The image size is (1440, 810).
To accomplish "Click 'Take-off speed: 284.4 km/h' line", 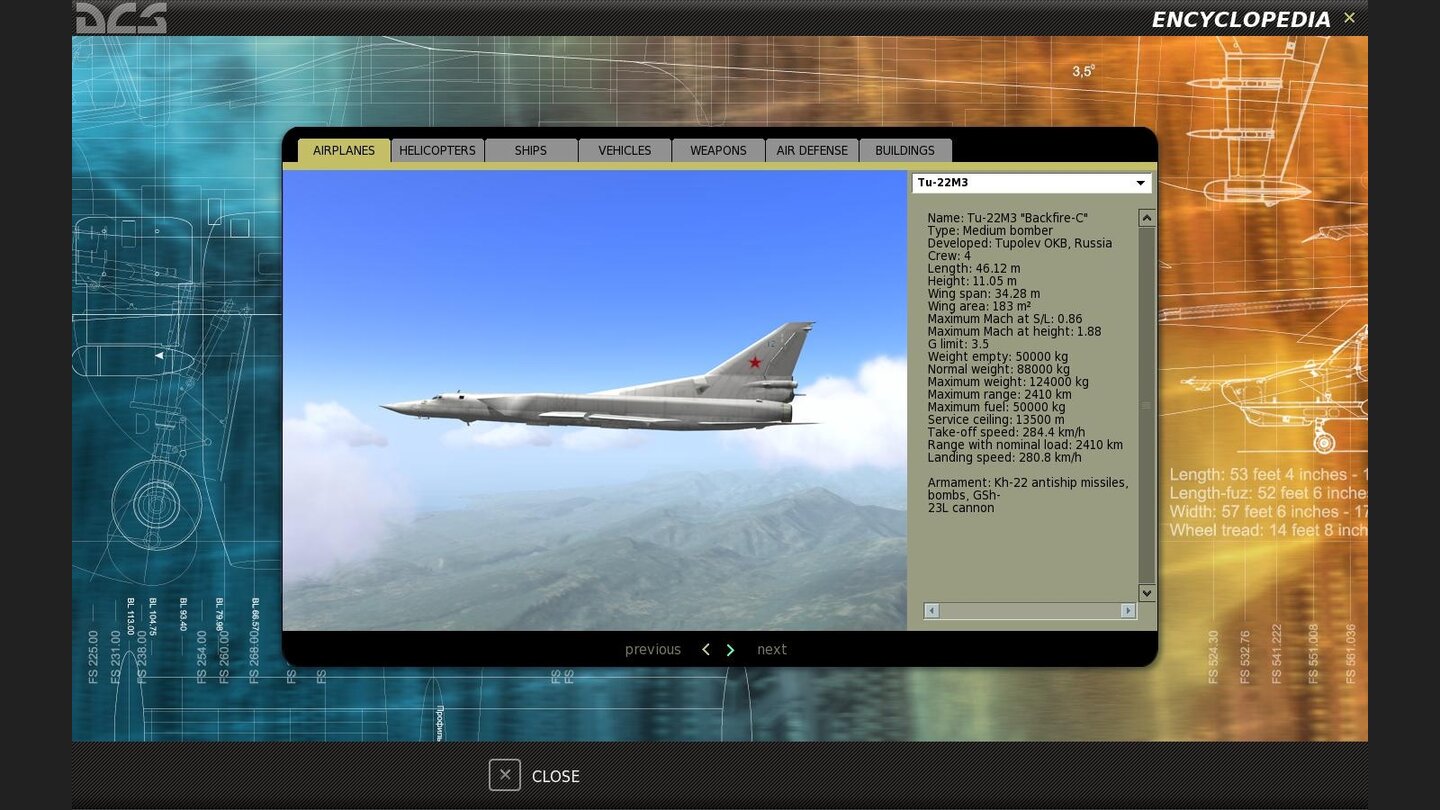I will [x=1006, y=432].
